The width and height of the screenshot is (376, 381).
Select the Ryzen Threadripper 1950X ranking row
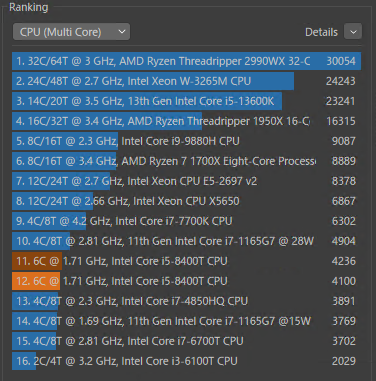(186, 121)
